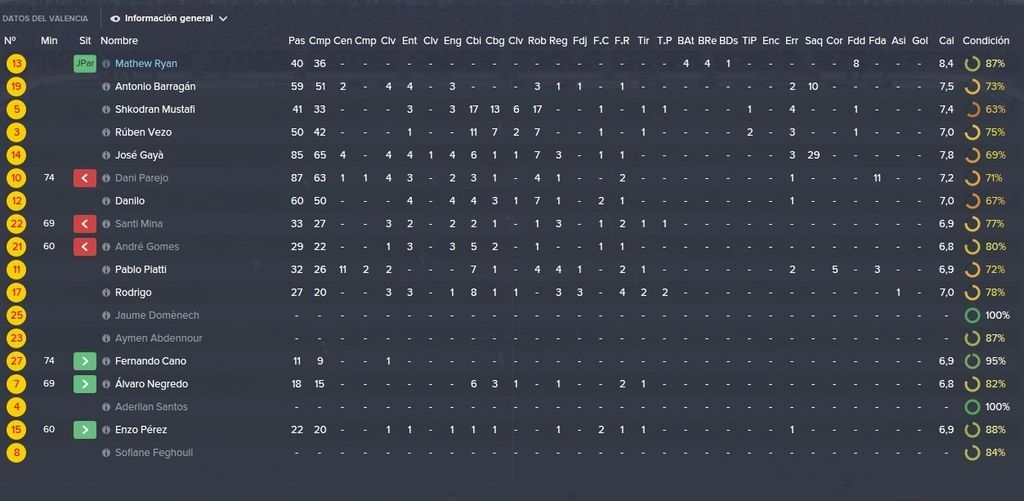This screenshot has width=1024, height=501.
Task: Click Jaume Domènech 100% condition circle
Action: (972, 315)
